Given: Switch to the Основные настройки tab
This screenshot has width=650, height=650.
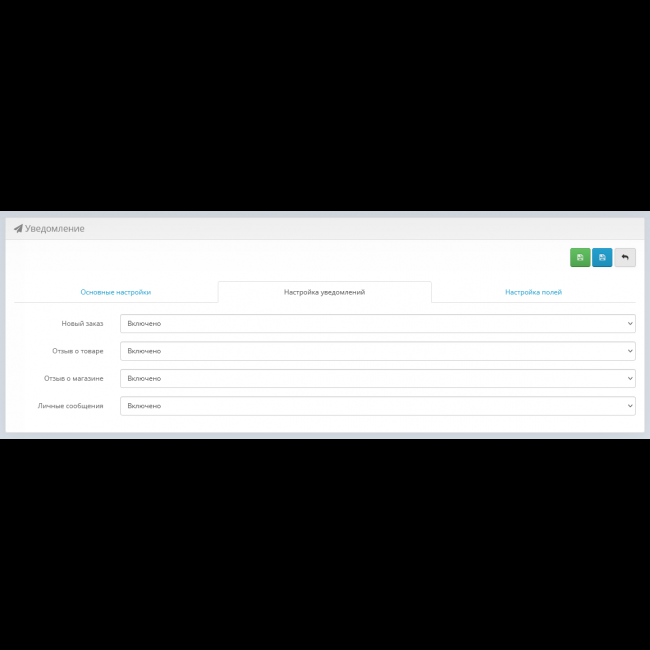Looking at the screenshot, I should [116, 292].
